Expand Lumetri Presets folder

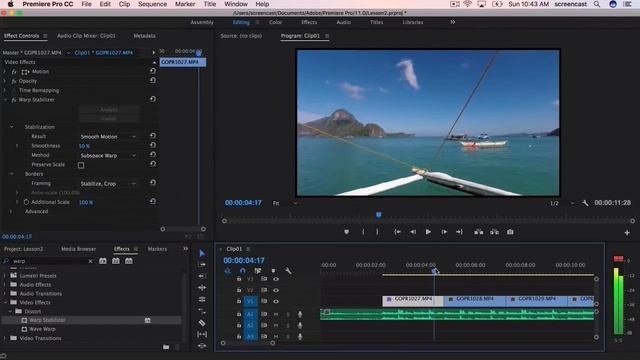[x=4, y=276]
